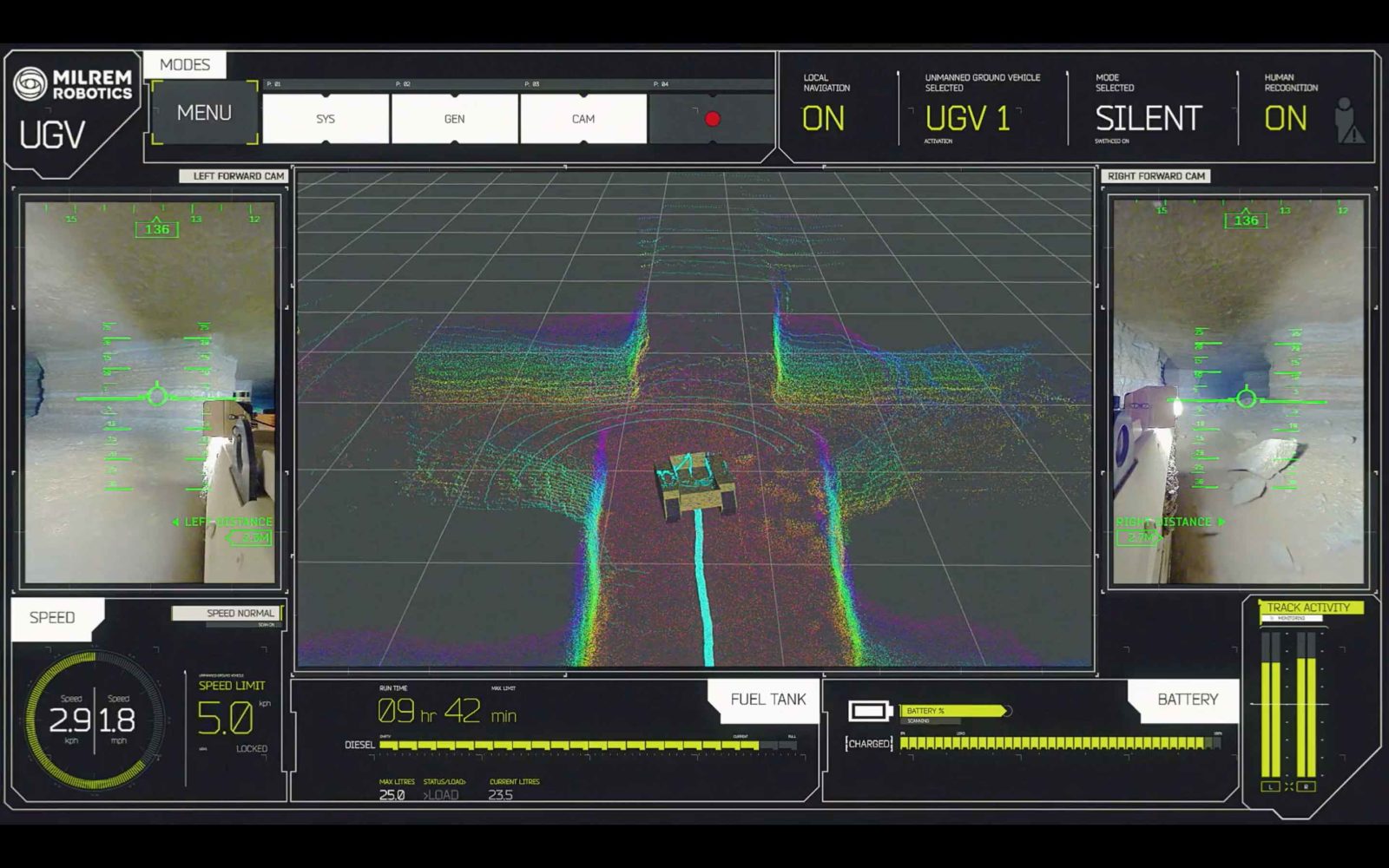
Task: Select the CAM mode button
Action: pyautogui.click(x=583, y=119)
